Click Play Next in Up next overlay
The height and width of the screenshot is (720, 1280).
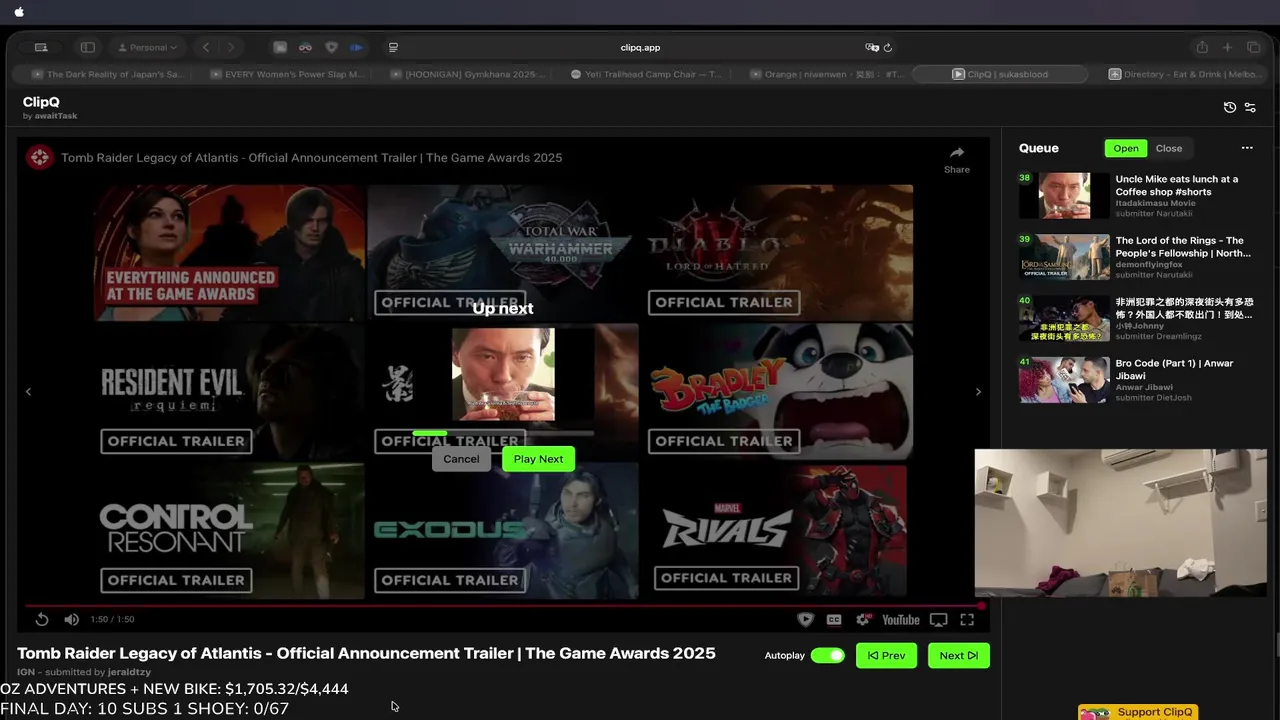point(538,459)
